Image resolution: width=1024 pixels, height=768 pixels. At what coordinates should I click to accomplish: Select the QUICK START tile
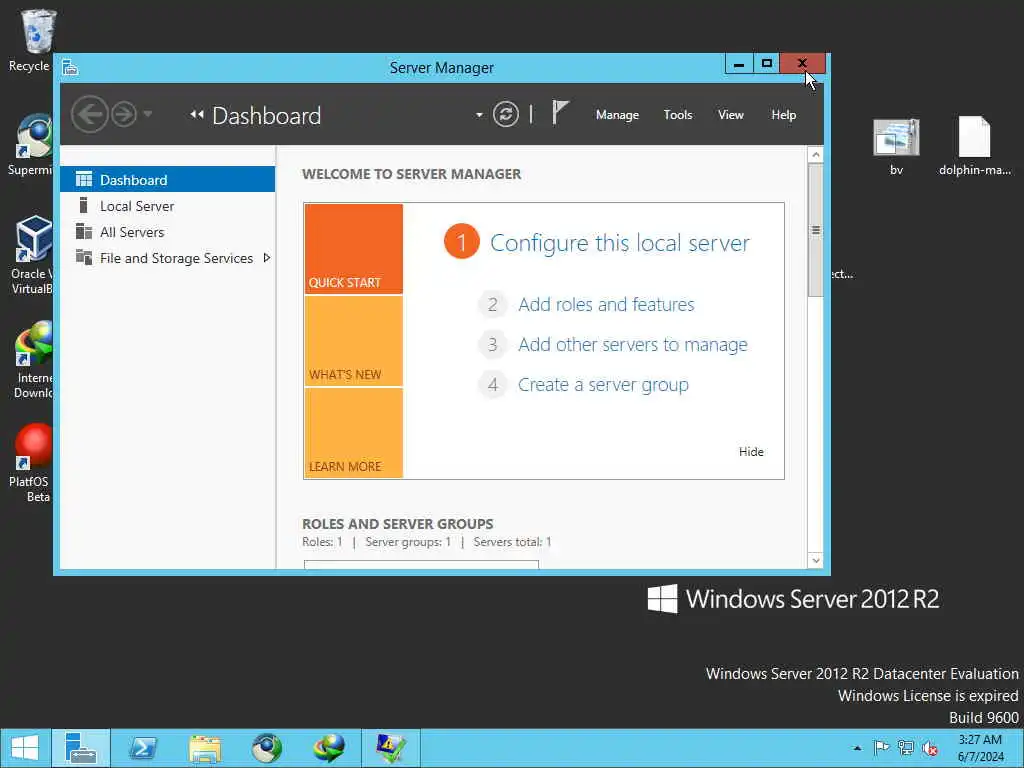click(353, 249)
